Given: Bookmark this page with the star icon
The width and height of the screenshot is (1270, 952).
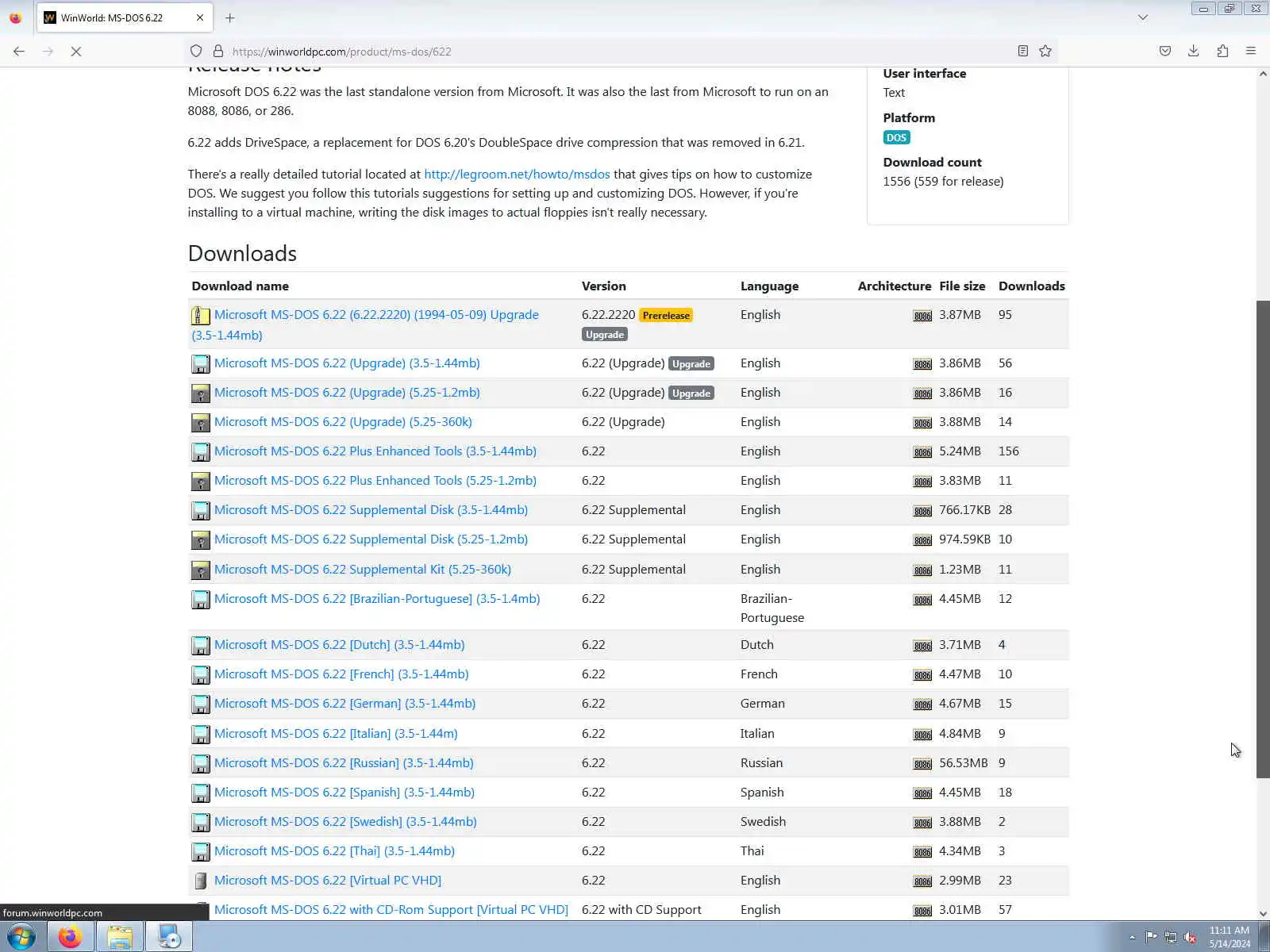Looking at the screenshot, I should (x=1045, y=51).
